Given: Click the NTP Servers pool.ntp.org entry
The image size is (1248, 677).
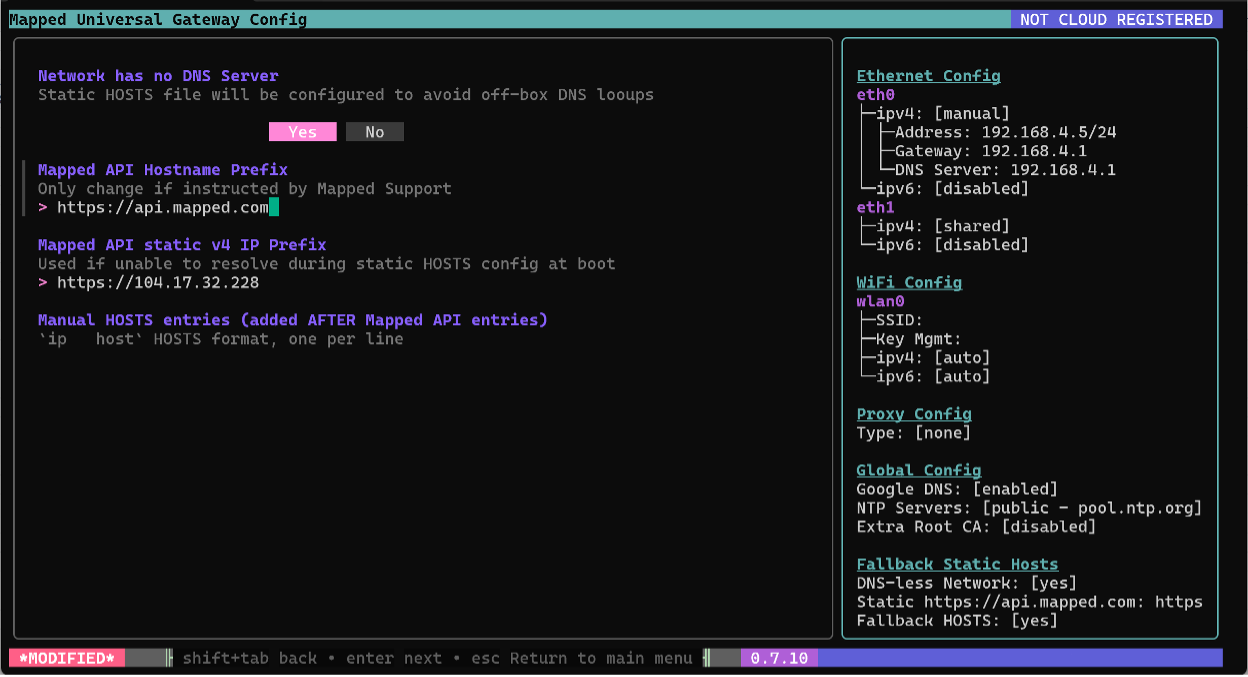Looking at the screenshot, I should point(1029,508).
